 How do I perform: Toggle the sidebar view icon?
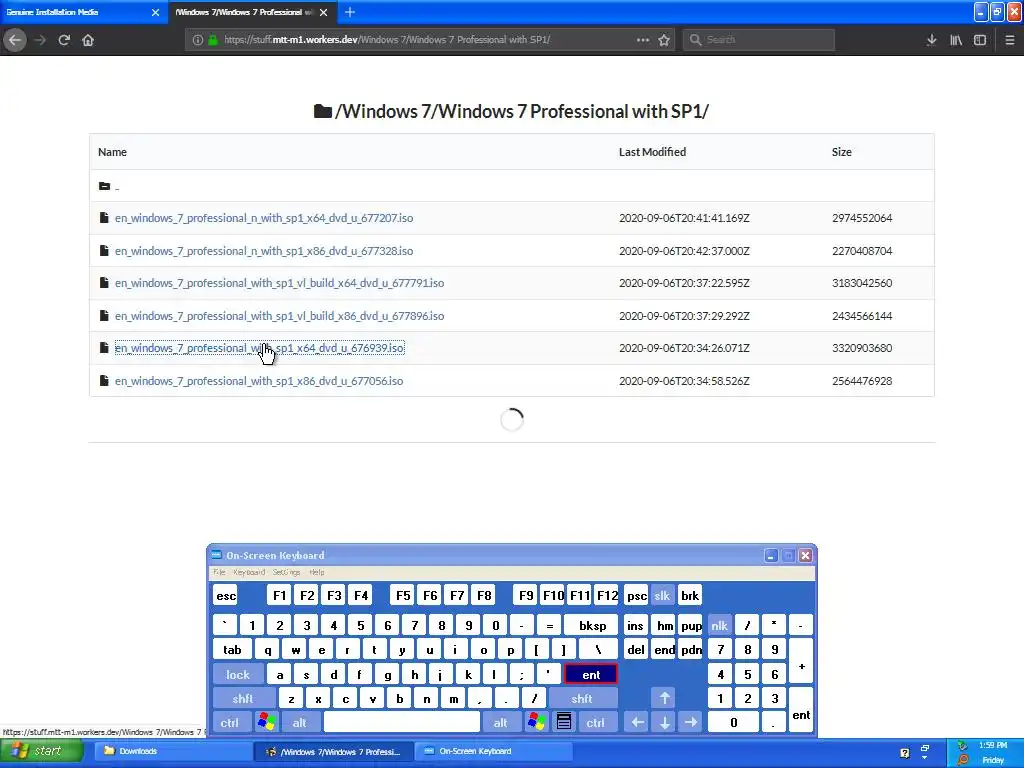(980, 40)
